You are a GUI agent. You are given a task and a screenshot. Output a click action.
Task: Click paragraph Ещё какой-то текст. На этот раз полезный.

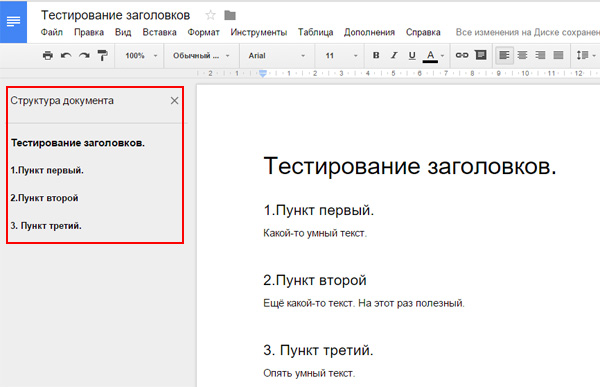pos(364,303)
